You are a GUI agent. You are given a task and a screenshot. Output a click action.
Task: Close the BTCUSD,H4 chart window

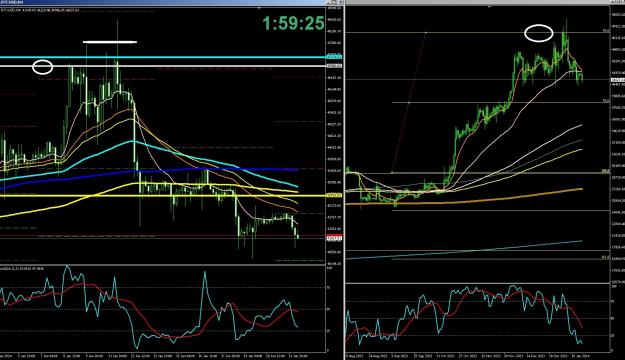[339, 2]
